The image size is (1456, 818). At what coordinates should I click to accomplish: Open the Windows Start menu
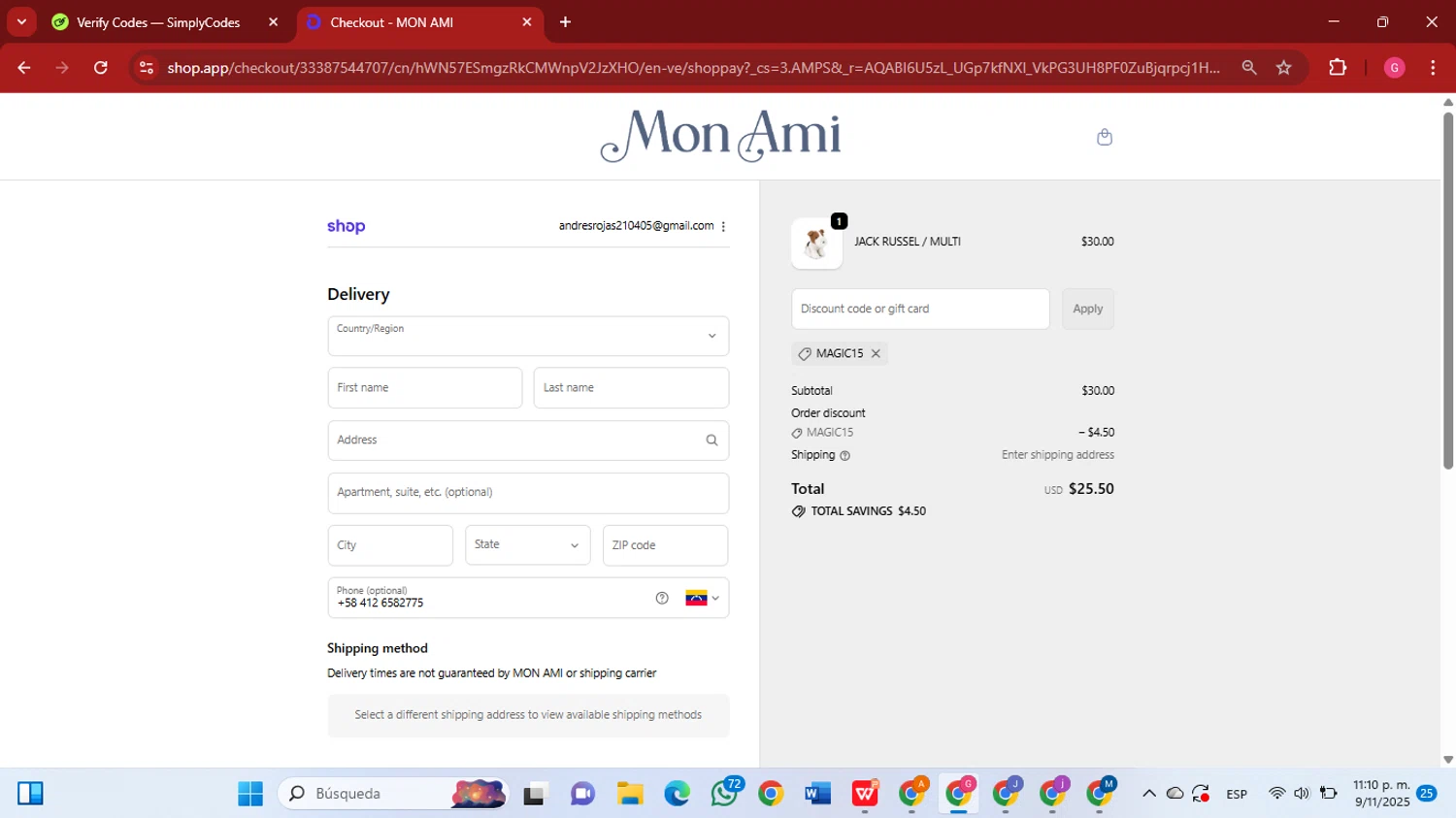250,794
